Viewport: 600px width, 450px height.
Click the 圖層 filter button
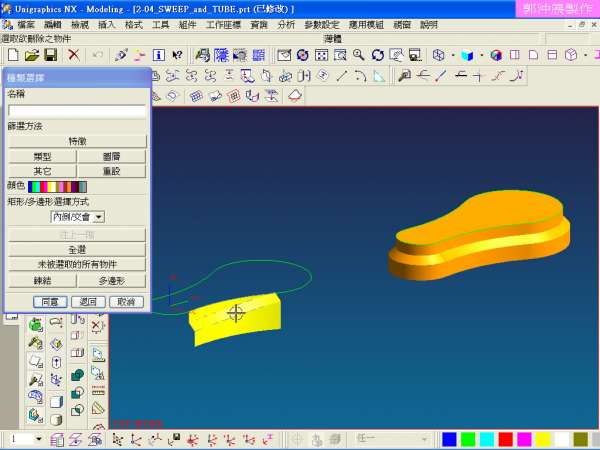[x=111, y=157]
